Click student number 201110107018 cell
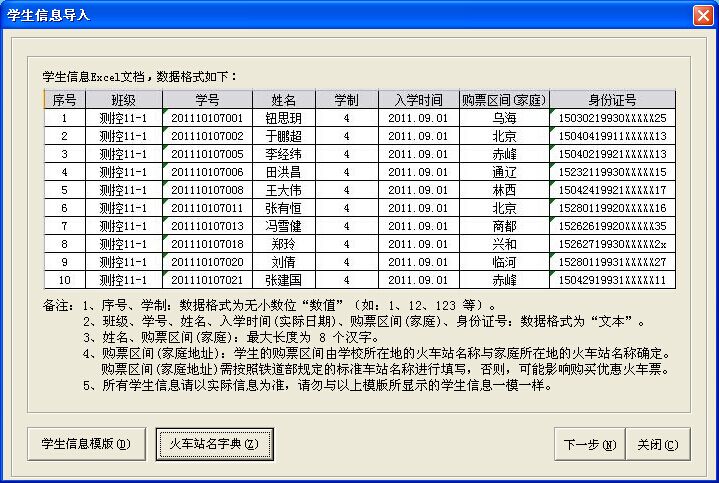 click(207, 244)
